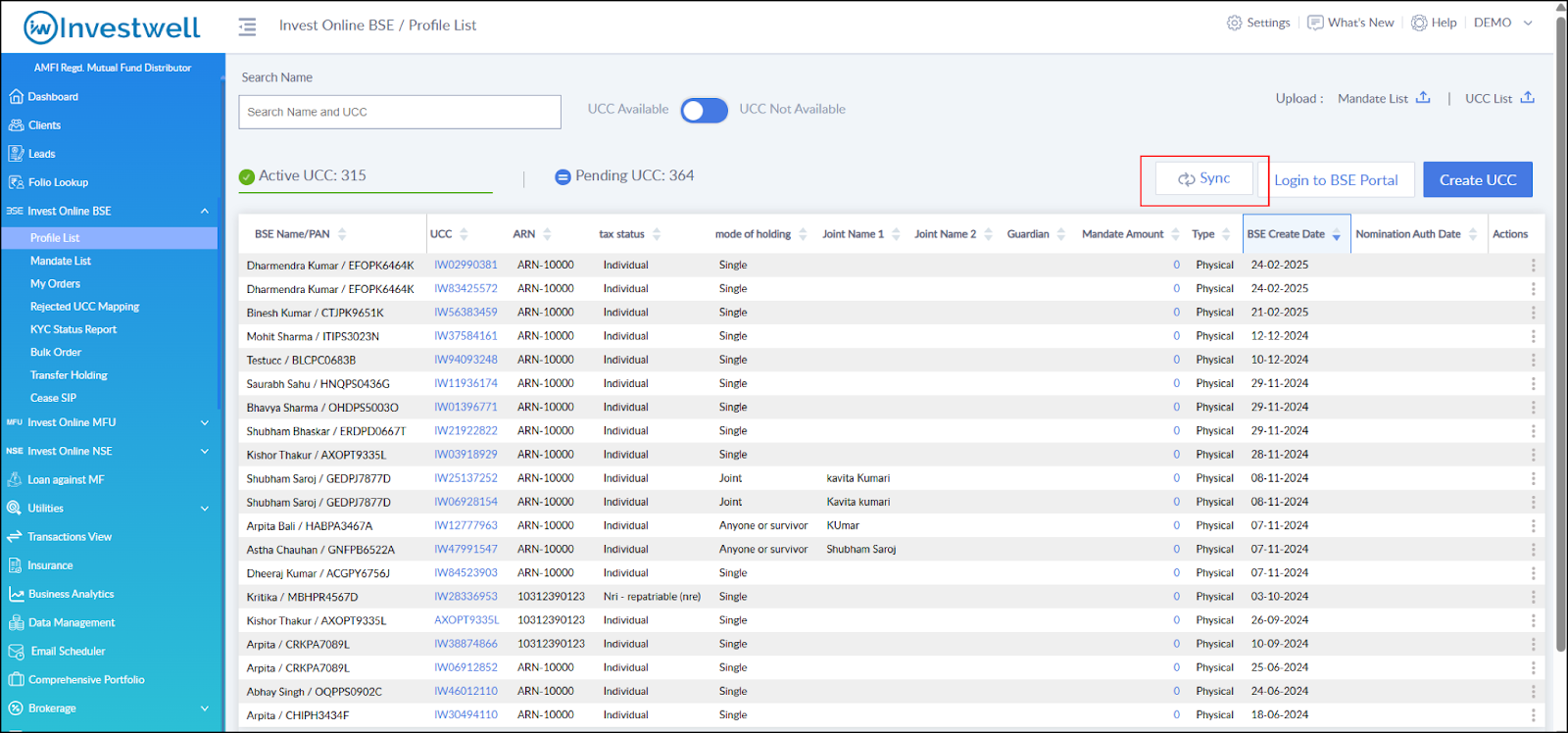
Task: Click the Search Name and UCC field
Action: pyautogui.click(x=400, y=112)
